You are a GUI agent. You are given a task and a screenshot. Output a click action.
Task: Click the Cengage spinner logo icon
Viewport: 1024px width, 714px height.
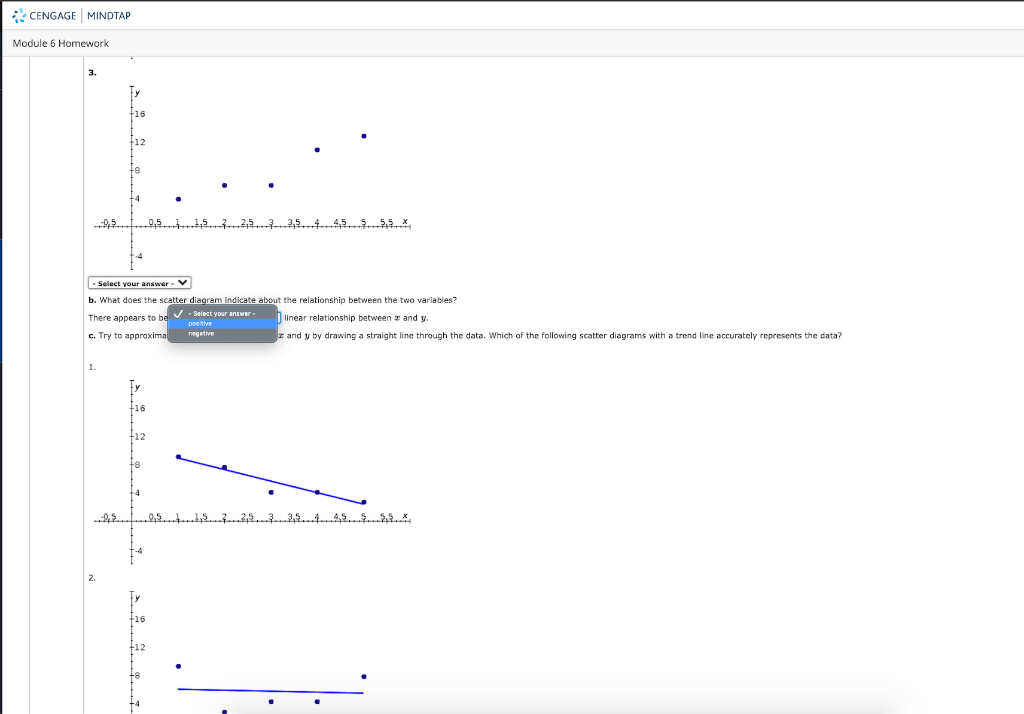[x=20, y=14]
